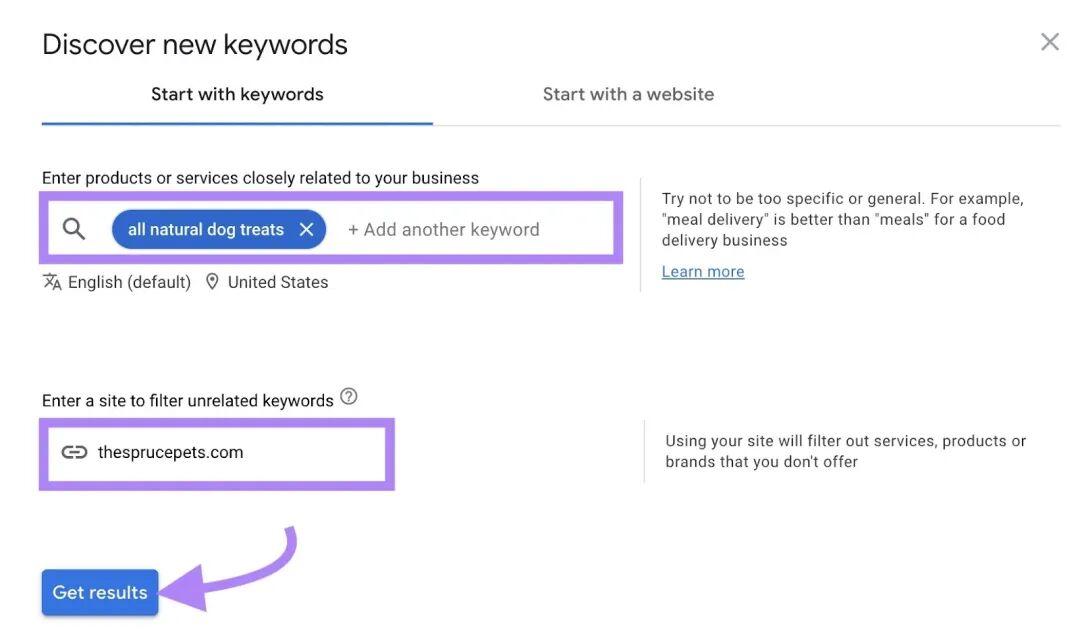Show help for filtering unrelated keywords
Image resolution: width=1080 pixels, height=628 pixels.
coord(349,397)
